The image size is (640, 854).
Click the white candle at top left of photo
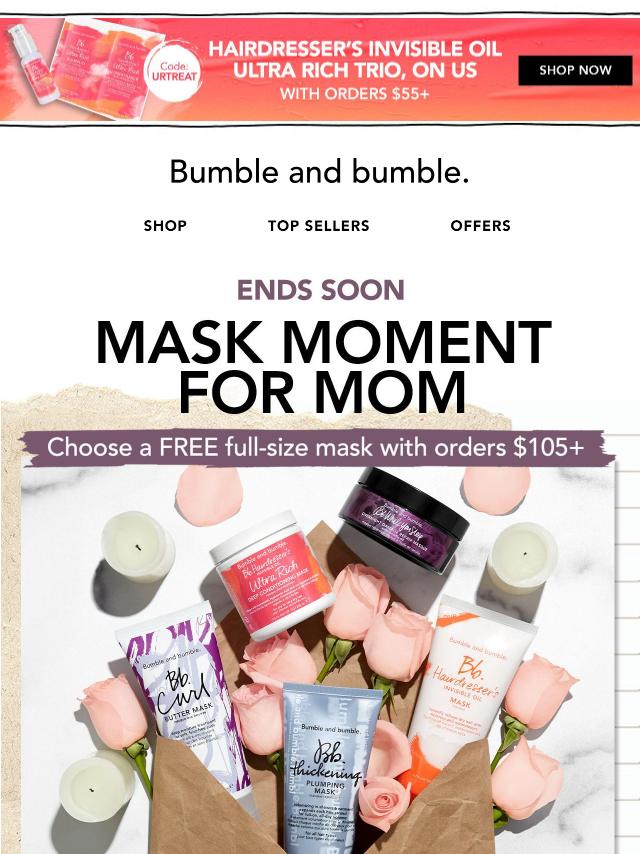click(x=138, y=545)
